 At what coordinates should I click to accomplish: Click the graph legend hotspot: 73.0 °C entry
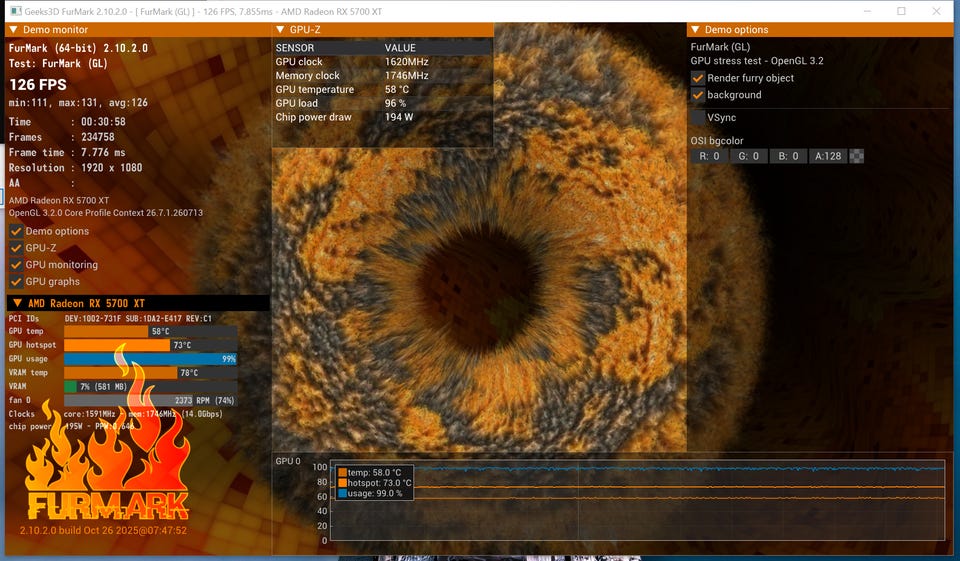tap(375, 483)
